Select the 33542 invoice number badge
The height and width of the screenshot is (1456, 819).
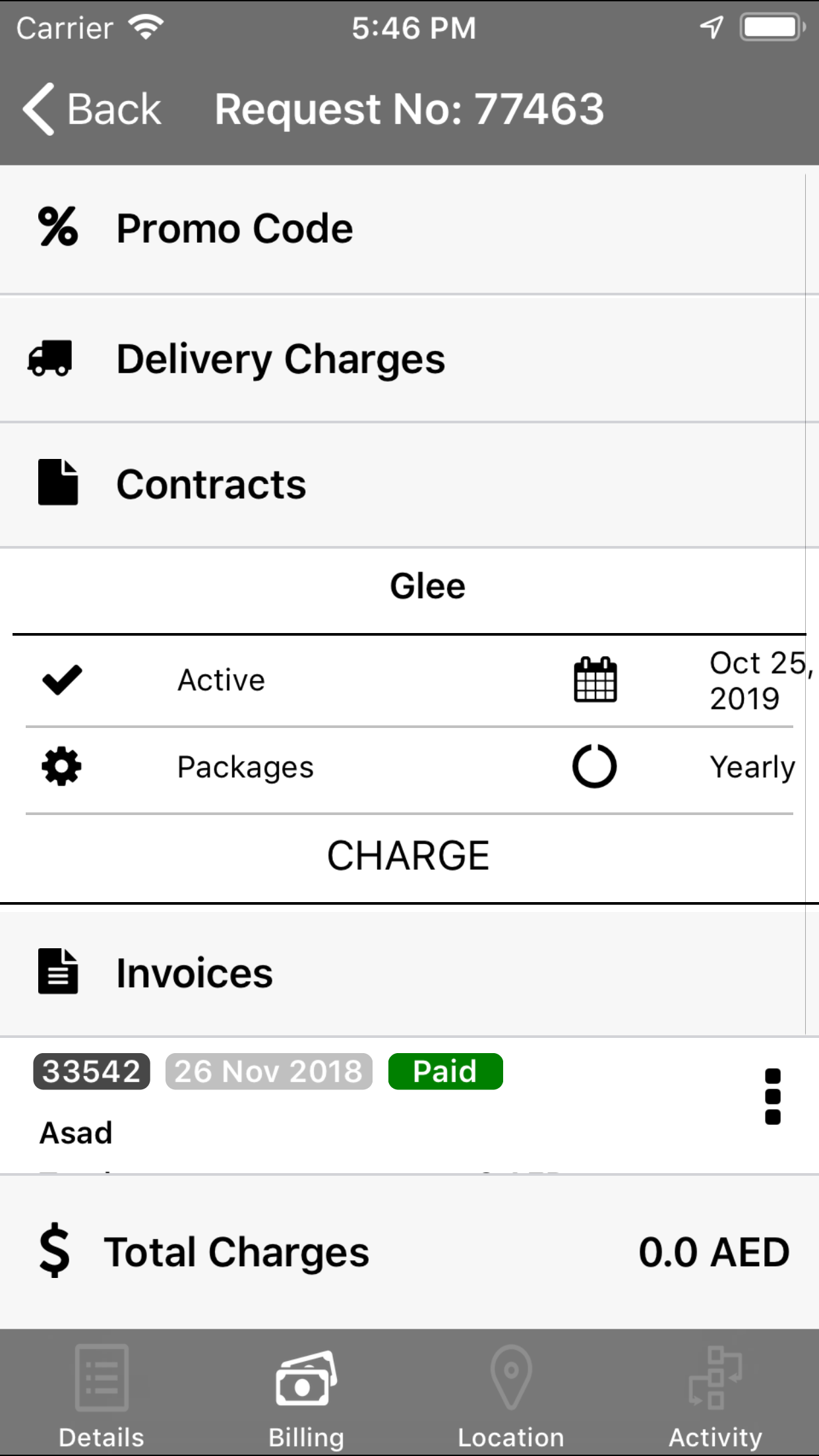tap(92, 1072)
